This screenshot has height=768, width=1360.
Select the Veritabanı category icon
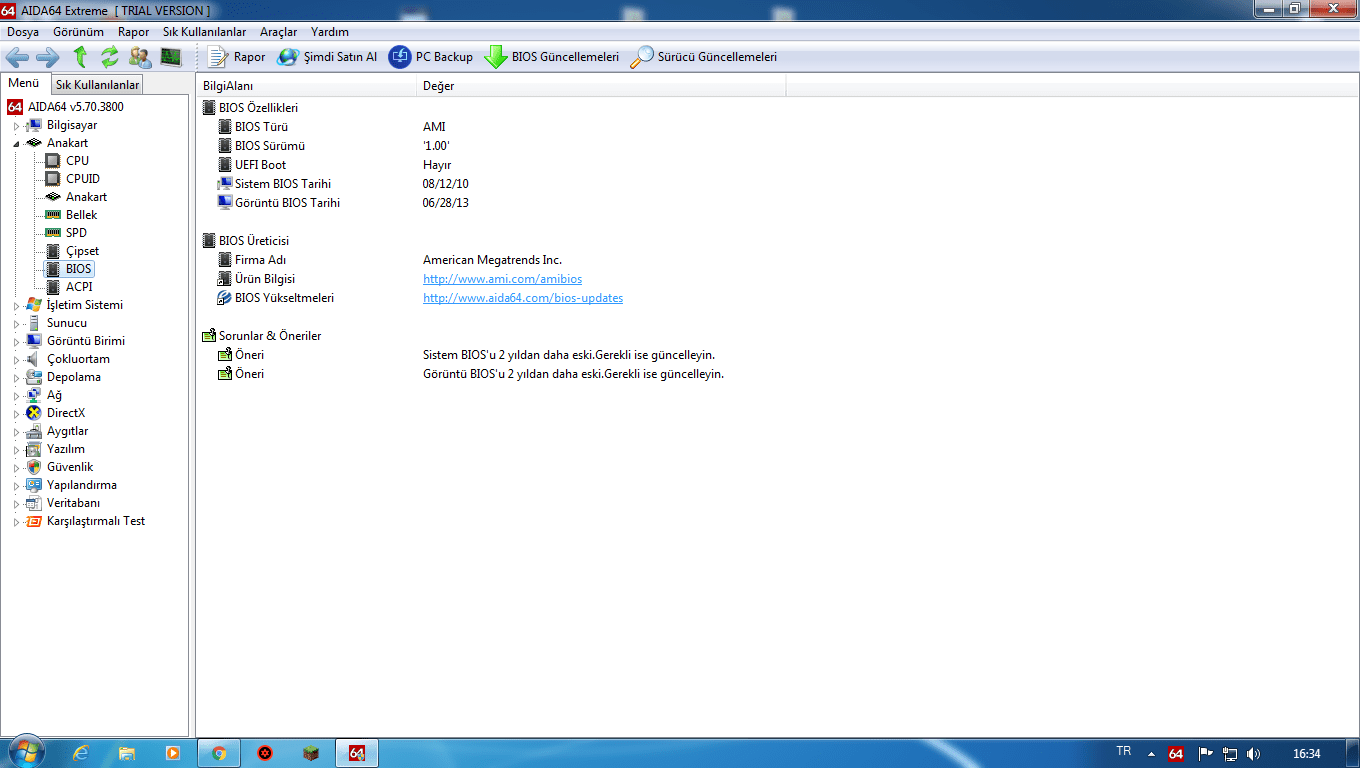(x=34, y=503)
